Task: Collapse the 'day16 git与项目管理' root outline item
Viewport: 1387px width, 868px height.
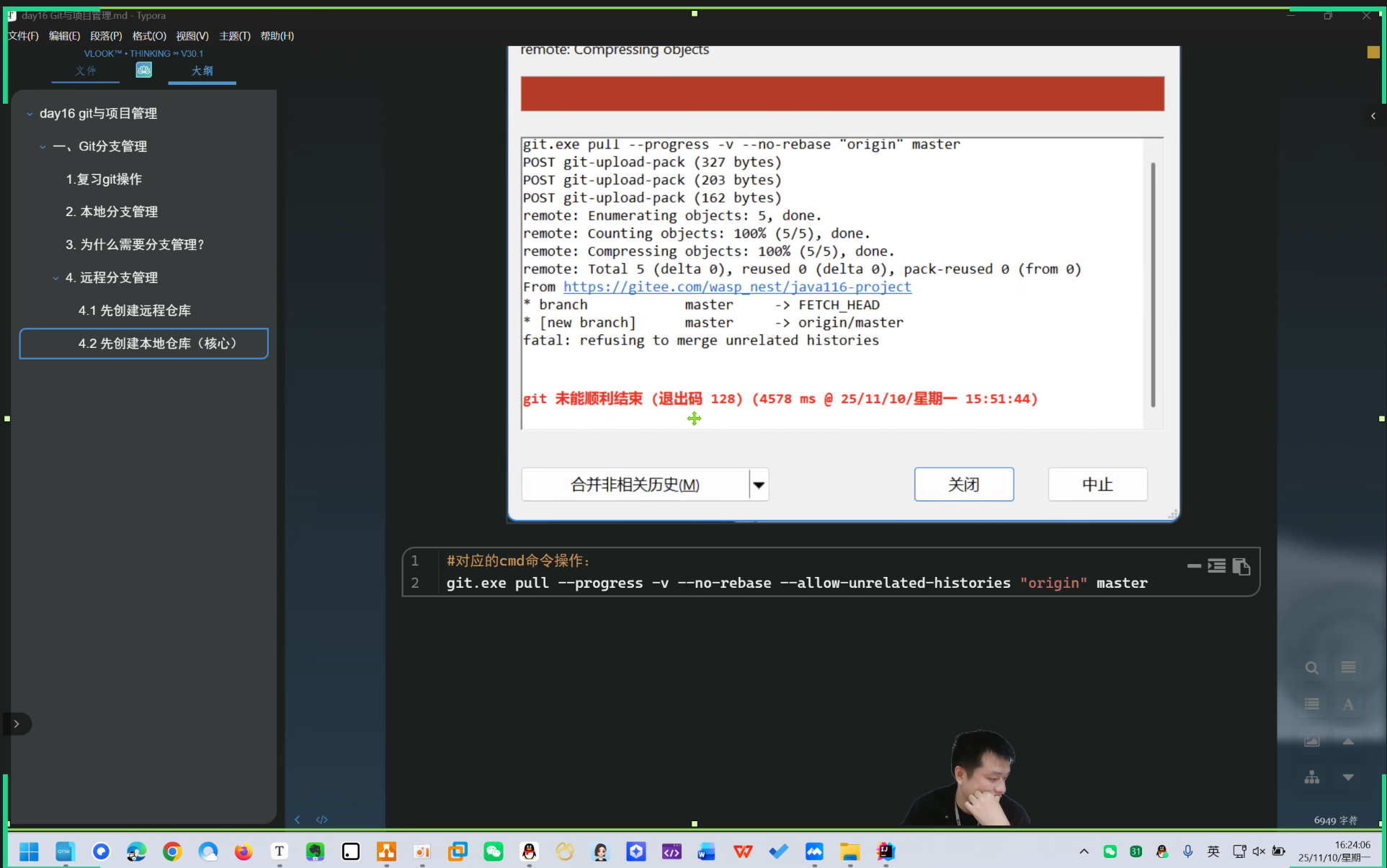Action: 30,114
